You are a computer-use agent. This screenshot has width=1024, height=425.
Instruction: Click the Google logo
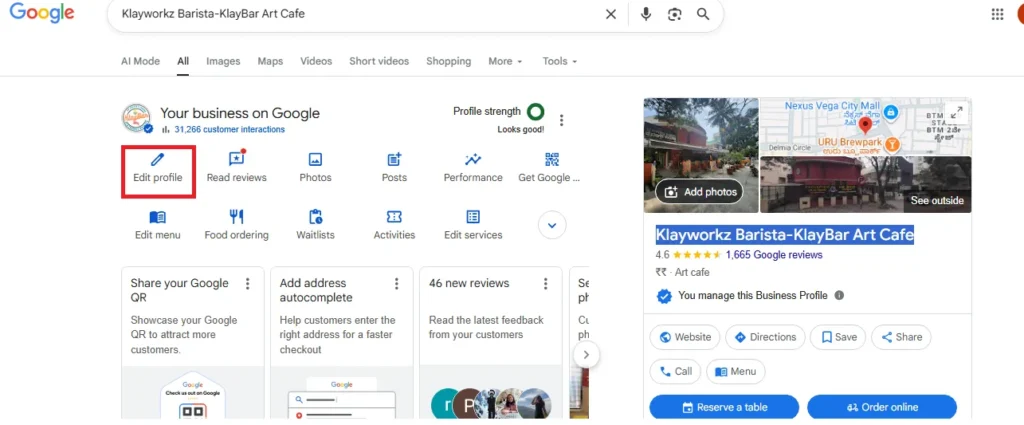point(42,13)
